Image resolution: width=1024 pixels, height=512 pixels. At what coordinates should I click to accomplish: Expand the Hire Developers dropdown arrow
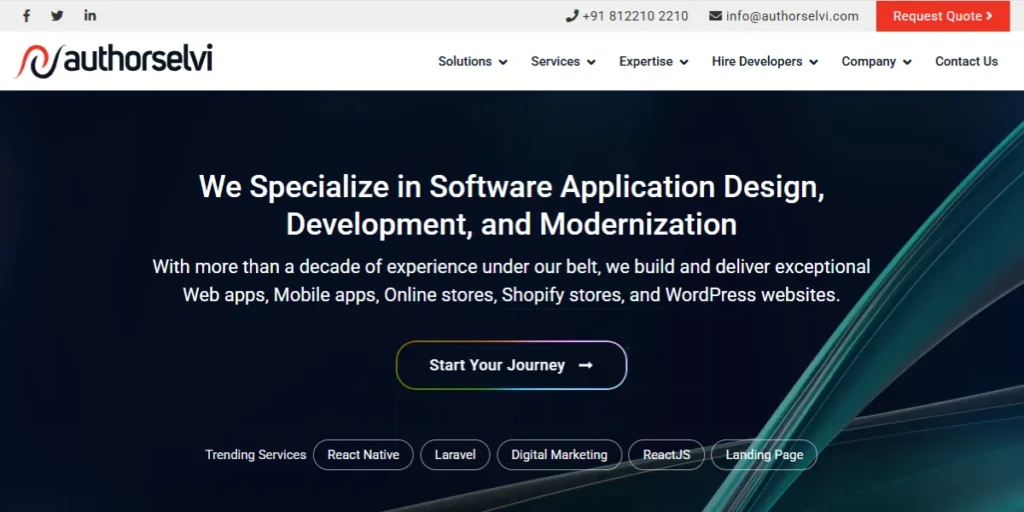pyautogui.click(x=814, y=62)
